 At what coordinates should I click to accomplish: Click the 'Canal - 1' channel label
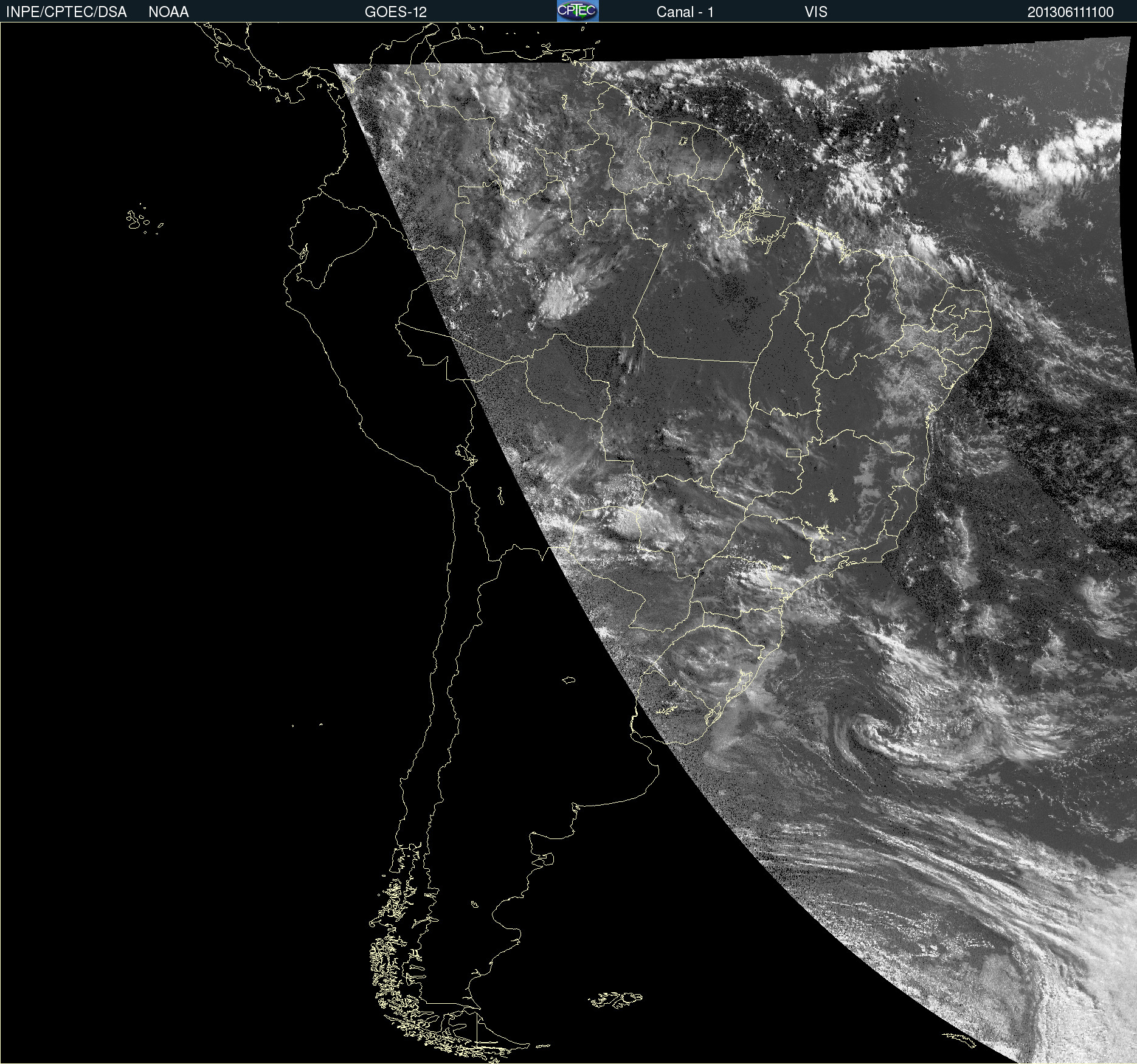(685, 12)
